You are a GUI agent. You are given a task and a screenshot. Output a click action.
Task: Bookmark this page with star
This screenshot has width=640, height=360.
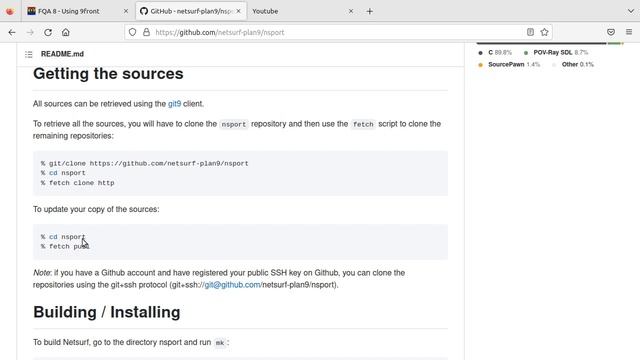tap(544, 32)
